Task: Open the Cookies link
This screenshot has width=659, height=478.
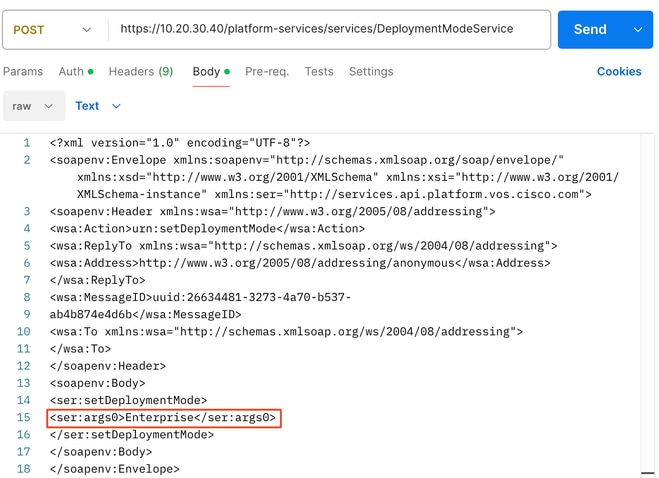Action: 619,72
